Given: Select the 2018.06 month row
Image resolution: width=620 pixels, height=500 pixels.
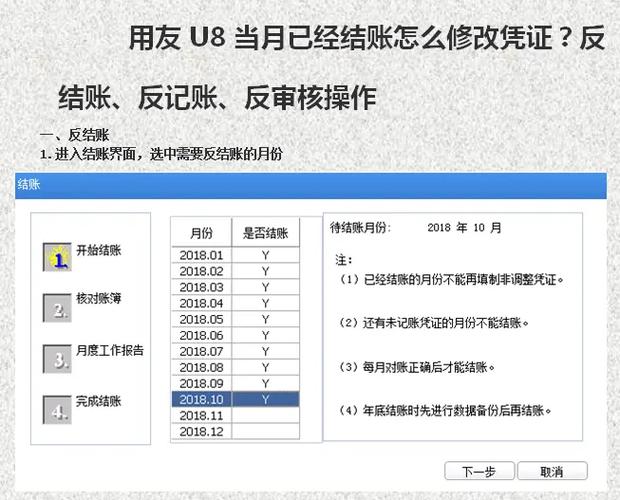Looking at the screenshot, I should tap(235, 335).
